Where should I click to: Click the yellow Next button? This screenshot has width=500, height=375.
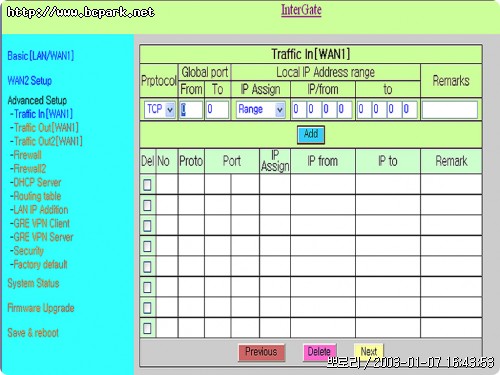(x=369, y=352)
